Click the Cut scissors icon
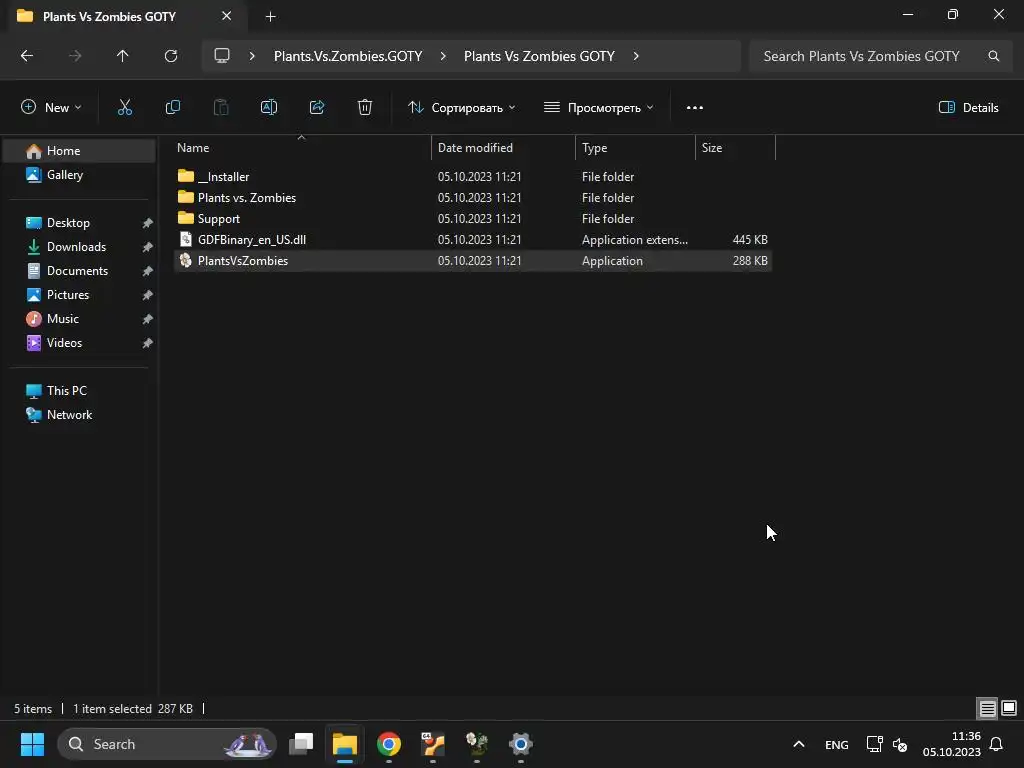Image resolution: width=1024 pixels, height=768 pixels. point(125,107)
